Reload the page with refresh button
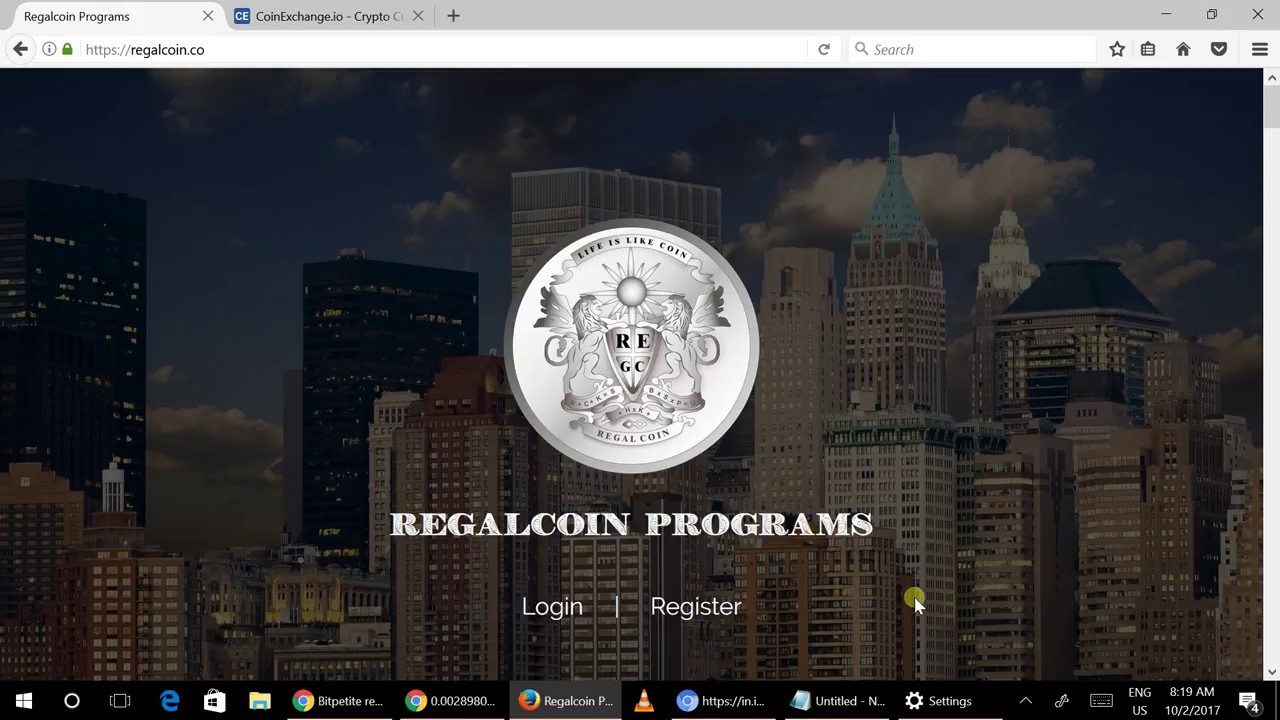Image resolution: width=1280 pixels, height=720 pixels. tap(824, 49)
